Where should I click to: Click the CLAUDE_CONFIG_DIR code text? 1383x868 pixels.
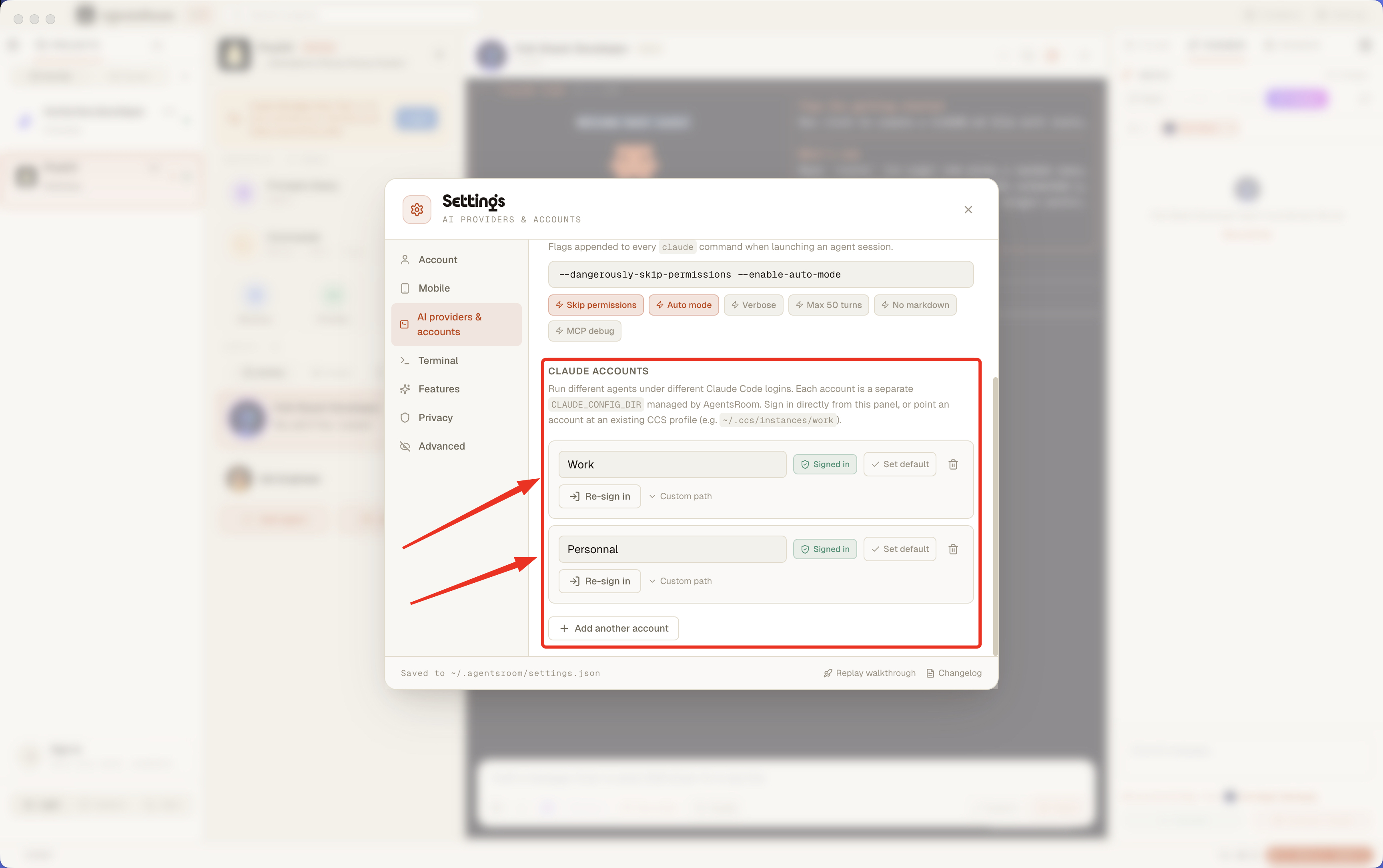595,405
